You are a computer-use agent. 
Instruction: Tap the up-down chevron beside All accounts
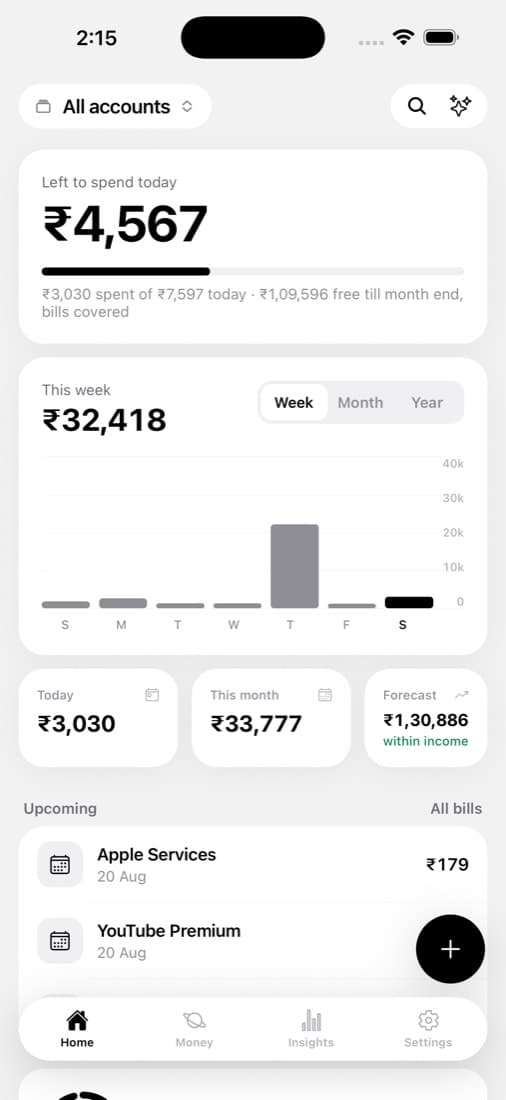point(187,107)
